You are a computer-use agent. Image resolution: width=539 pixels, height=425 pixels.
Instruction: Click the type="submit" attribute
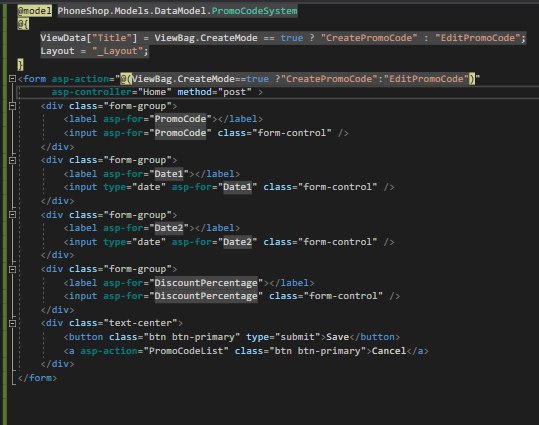point(283,337)
